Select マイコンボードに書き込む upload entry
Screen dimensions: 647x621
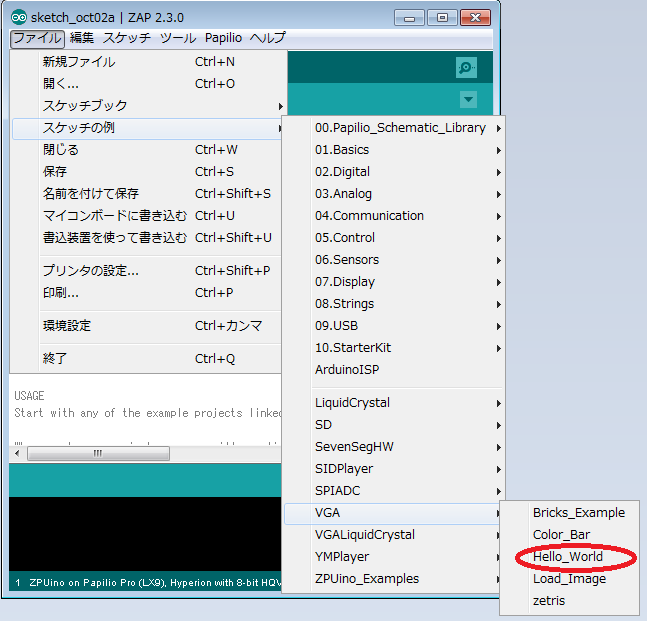148,216
